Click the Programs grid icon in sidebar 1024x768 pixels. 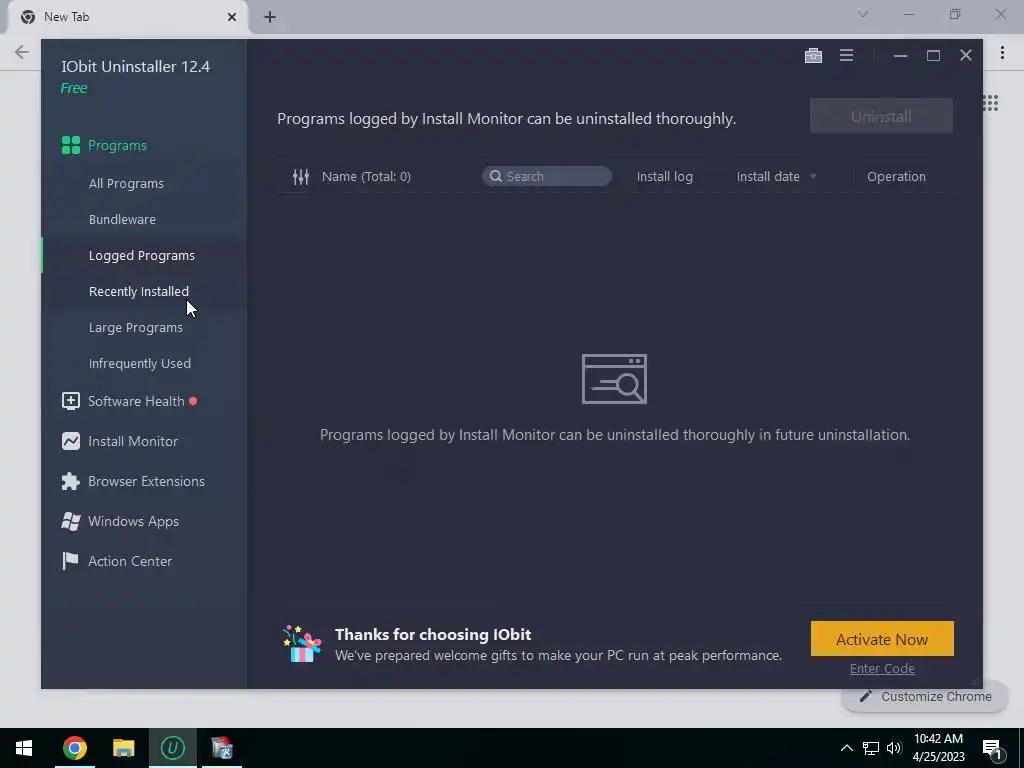coord(71,145)
